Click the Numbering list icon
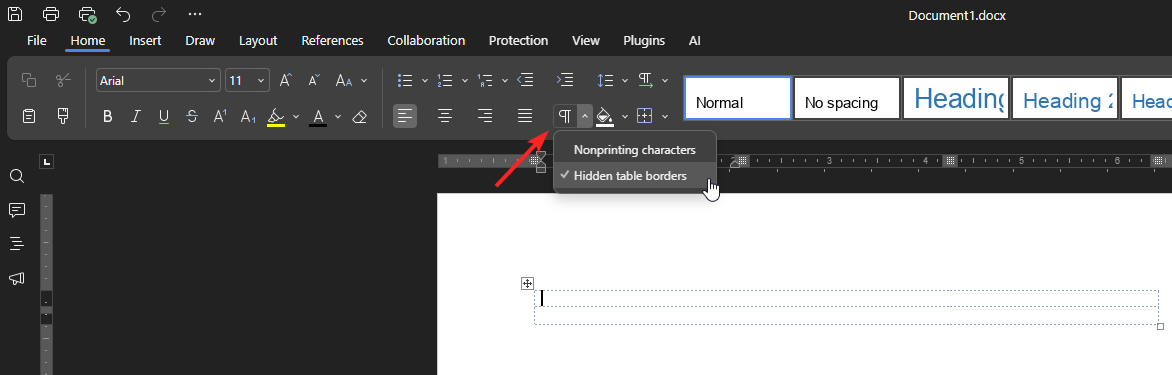1172x375 pixels. pyautogui.click(x=445, y=80)
